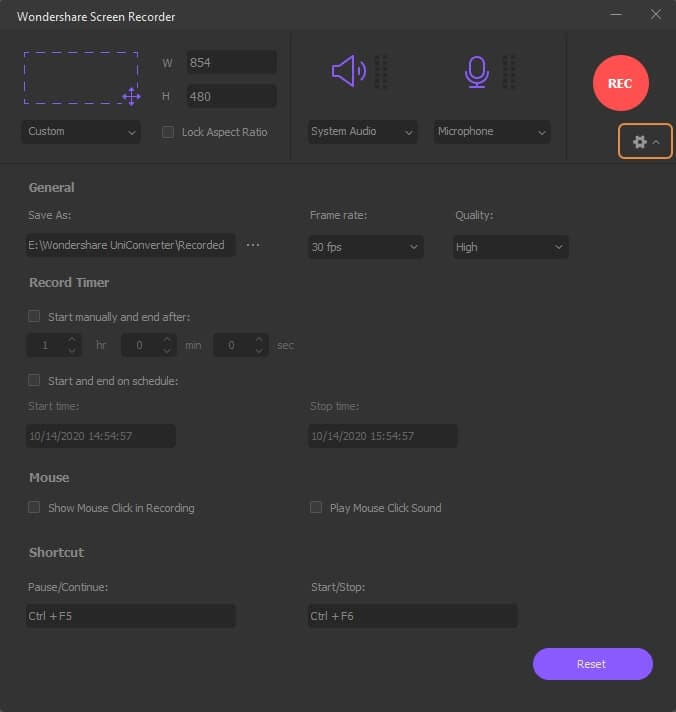The image size is (676, 712).
Task: Collapse settings with the gear icon
Action: pos(645,142)
